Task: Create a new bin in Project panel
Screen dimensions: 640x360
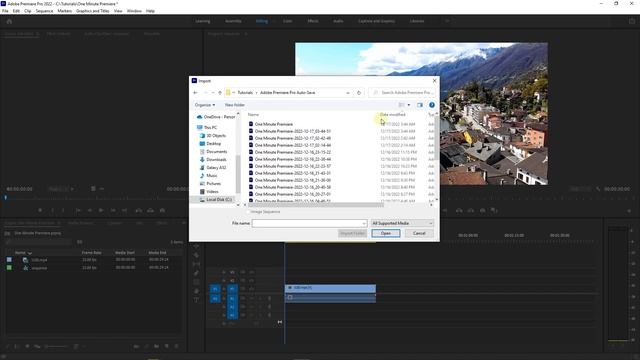Action: click(156, 346)
